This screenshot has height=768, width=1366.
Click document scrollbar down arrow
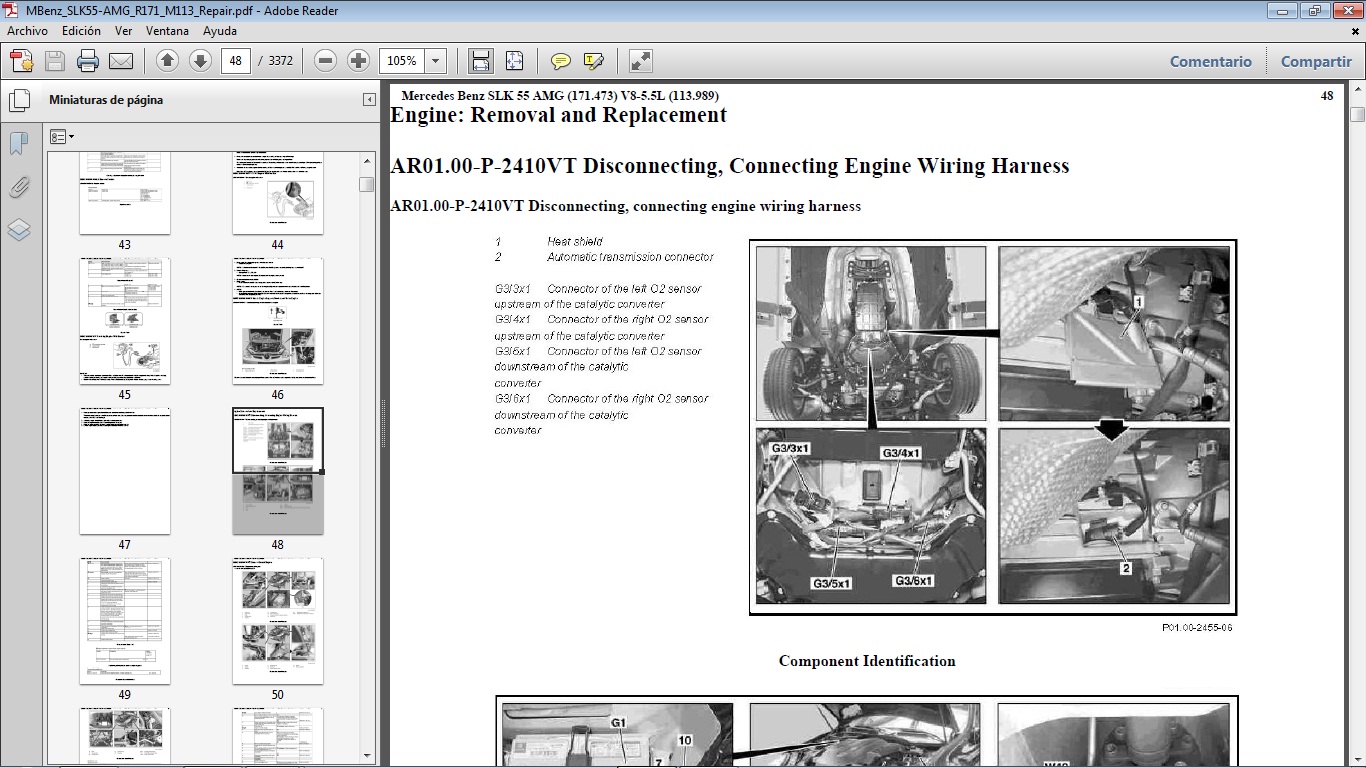1357,760
